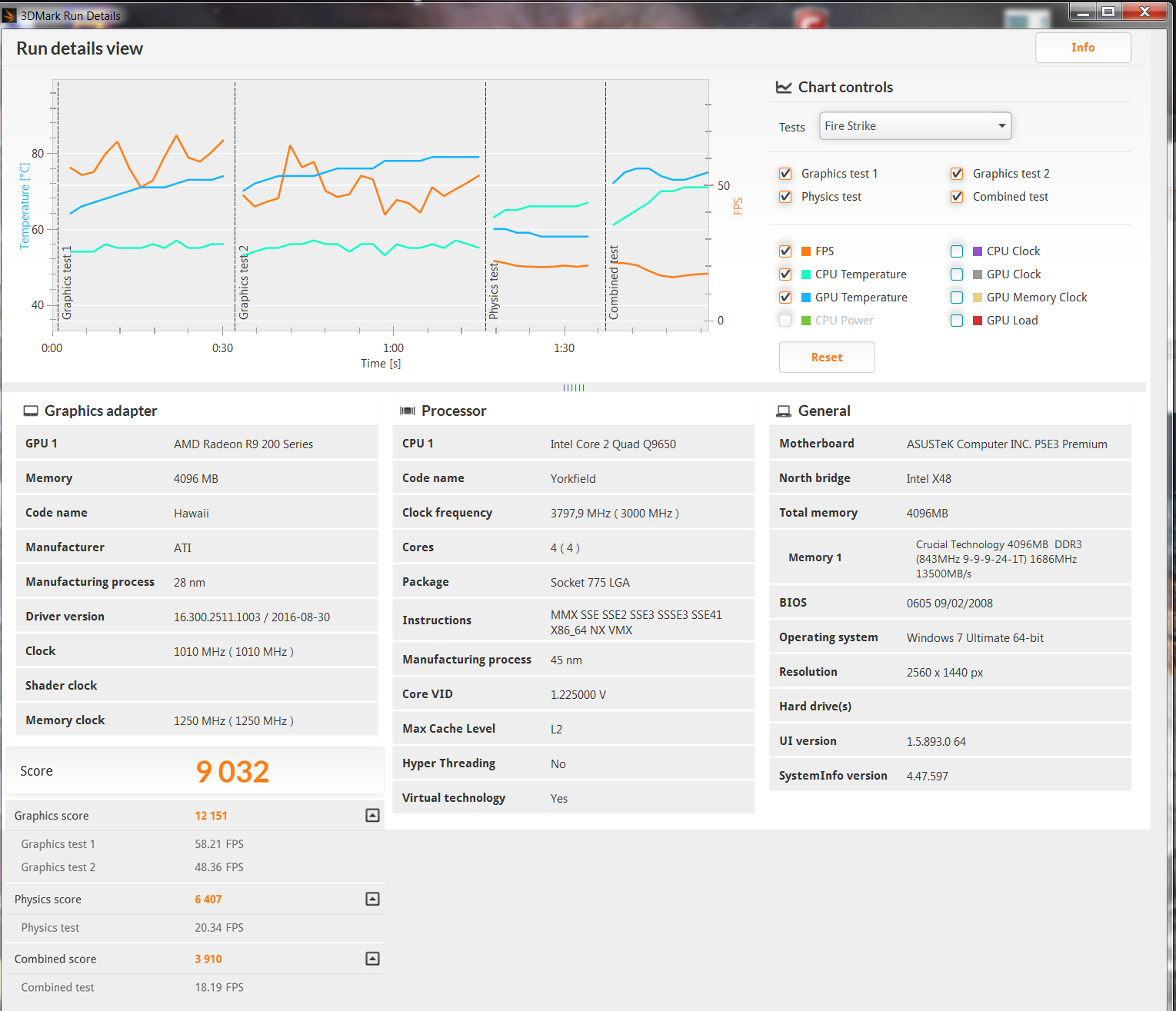
Task: Click the Run details view heading
Action: click(x=80, y=48)
